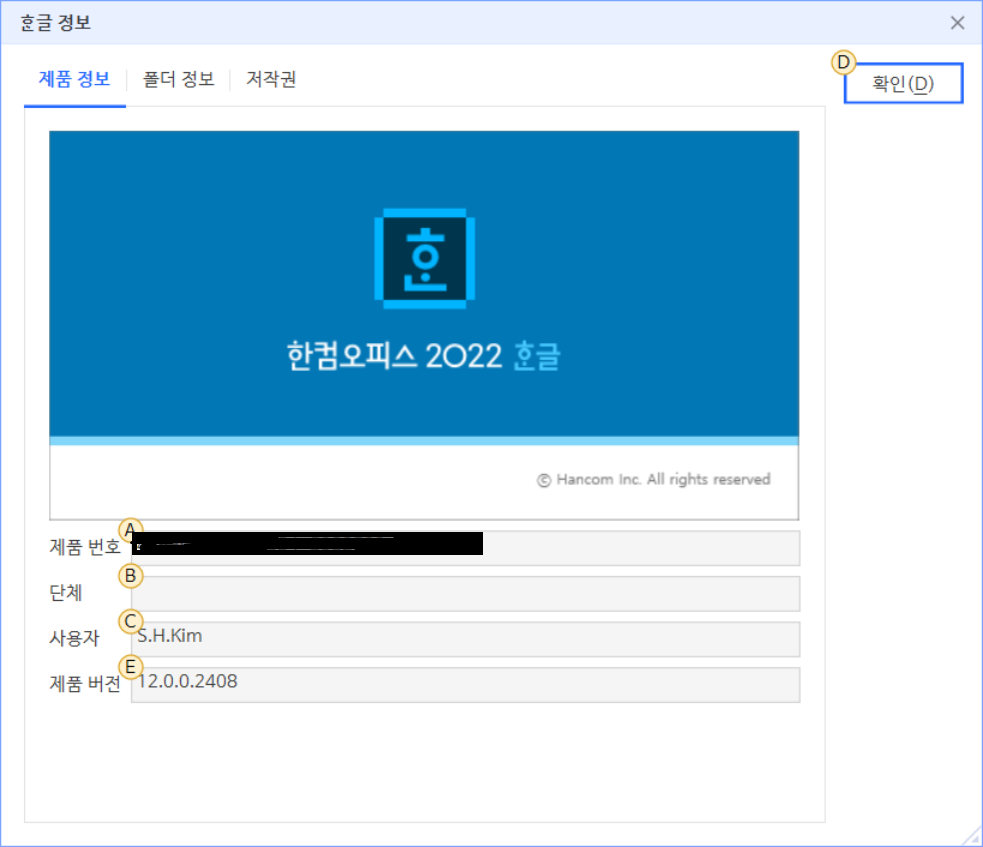
Task: Click the 확인(D) button
Action: (903, 83)
